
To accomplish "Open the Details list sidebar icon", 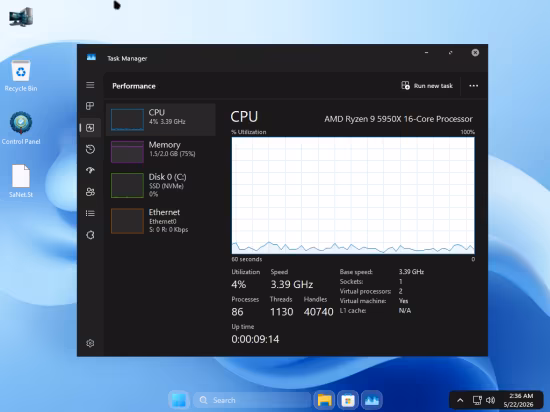I will pyautogui.click(x=90, y=213).
